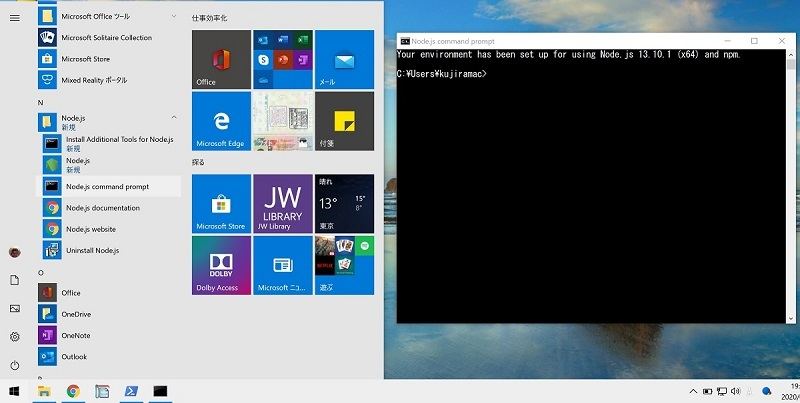Open the Microsoft Edge tile
The height and width of the screenshot is (403, 800).
[221, 121]
